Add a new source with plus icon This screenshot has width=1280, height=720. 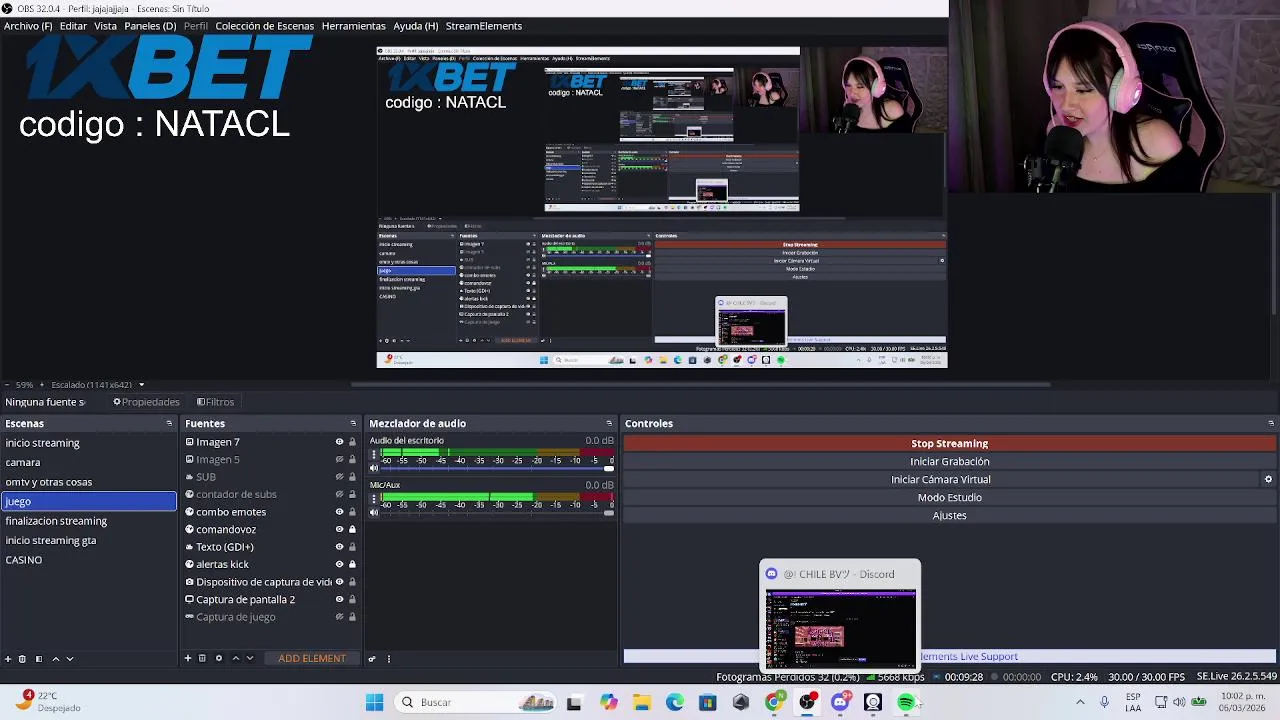187,658
